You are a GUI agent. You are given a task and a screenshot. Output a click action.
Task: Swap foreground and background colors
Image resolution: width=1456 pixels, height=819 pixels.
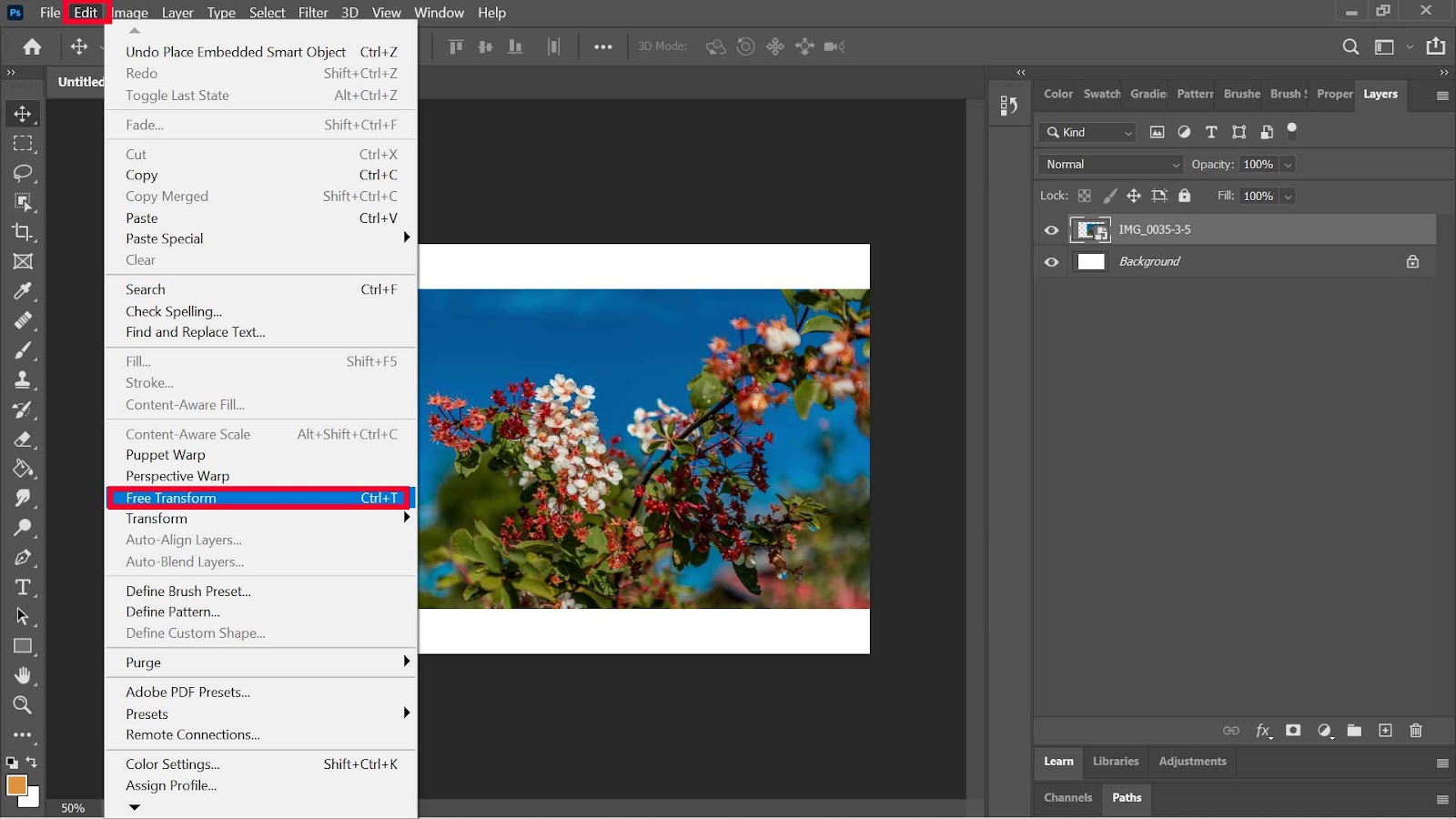tap(32, 763)
